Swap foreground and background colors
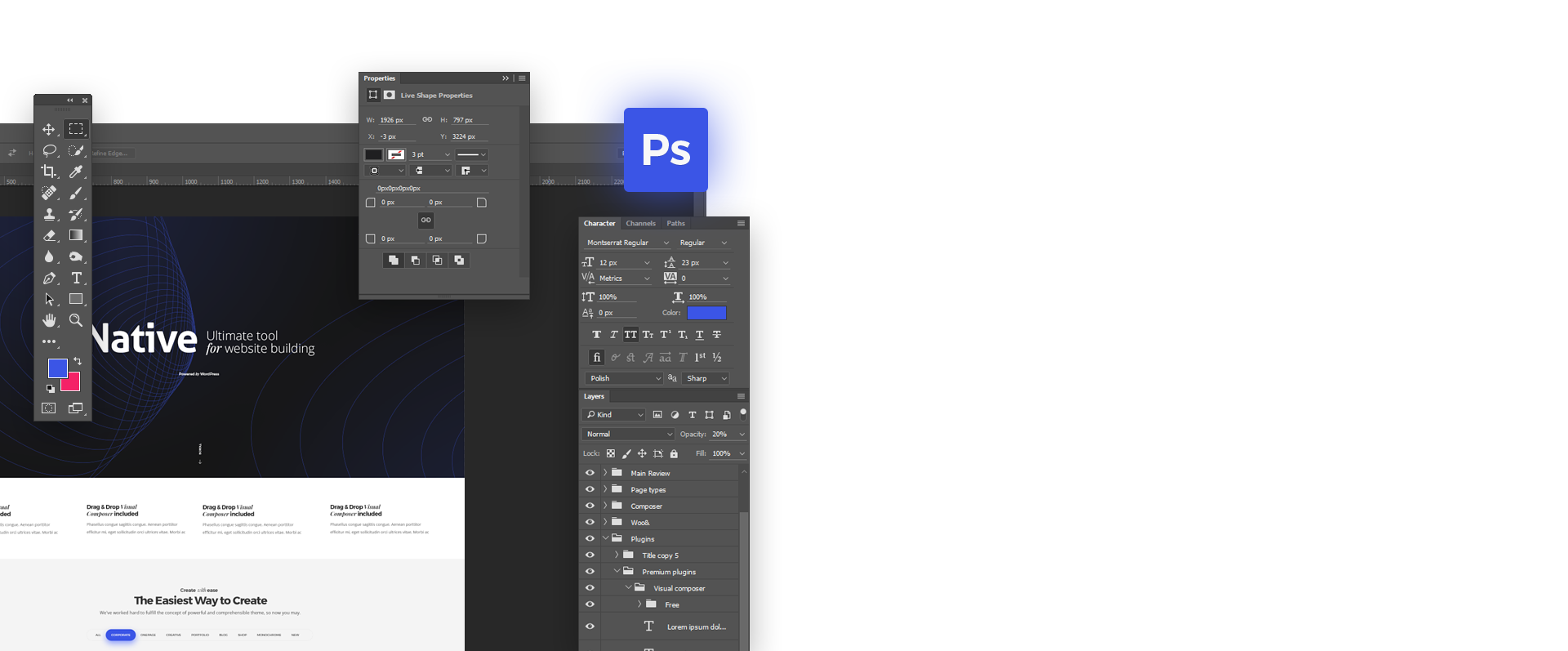The width and height of the screenshot is (1568, 651). [x=78, y=361]
